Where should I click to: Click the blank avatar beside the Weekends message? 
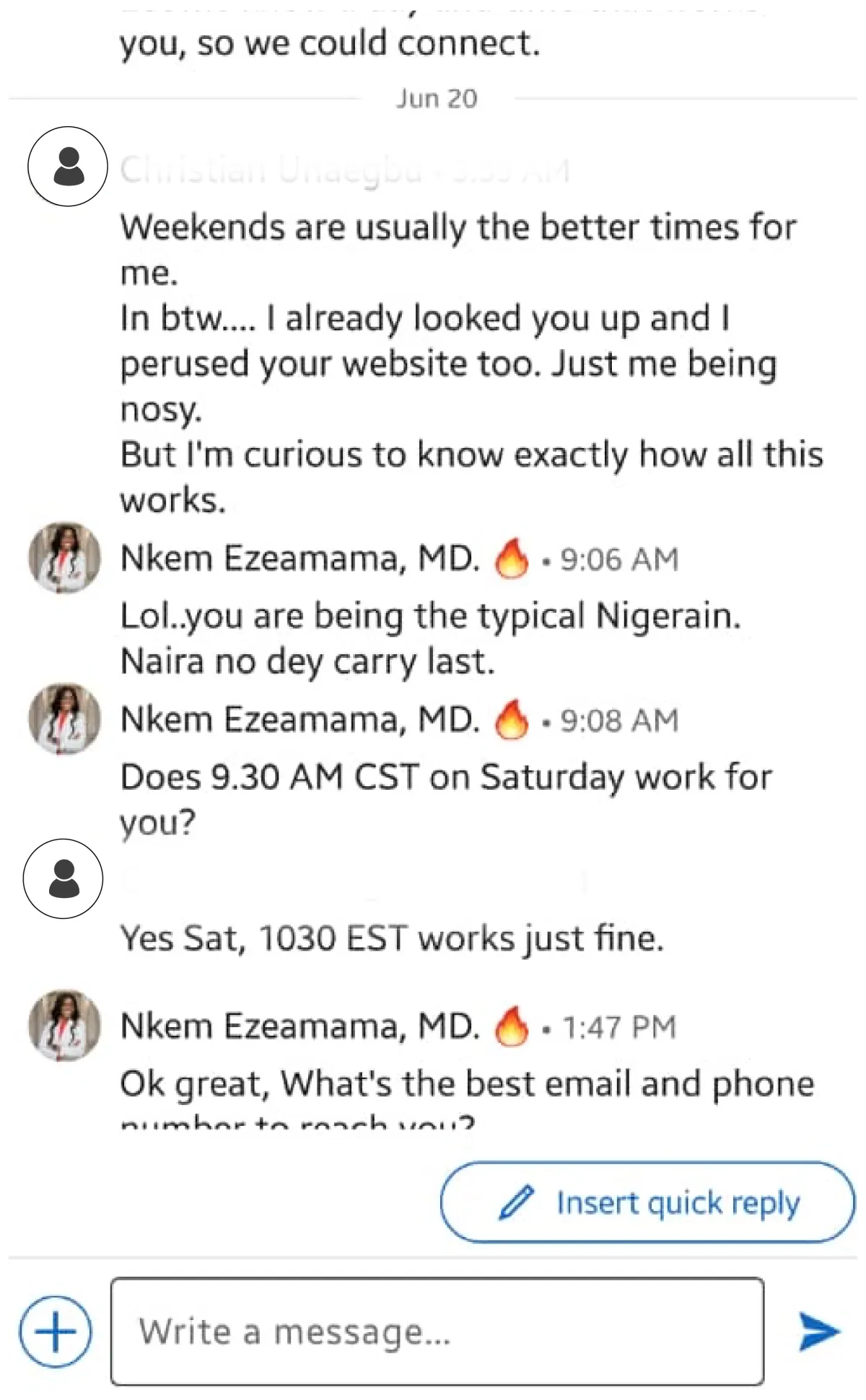pyautogui.click(x=68, y=167)
